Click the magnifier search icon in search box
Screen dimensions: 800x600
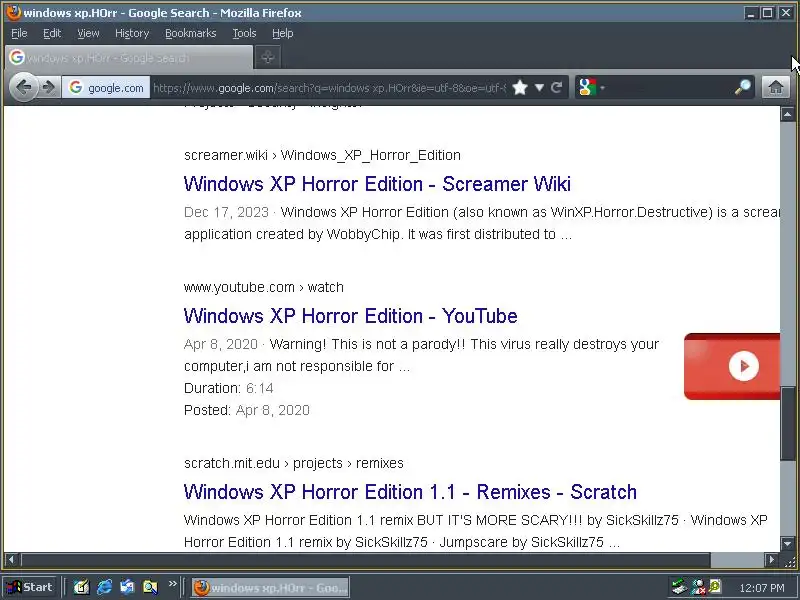click(x=743, y=88)
